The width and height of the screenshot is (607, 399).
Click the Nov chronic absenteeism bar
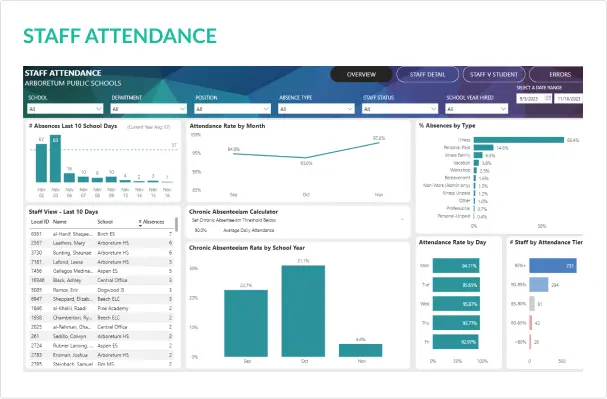[x=360, y=350]
